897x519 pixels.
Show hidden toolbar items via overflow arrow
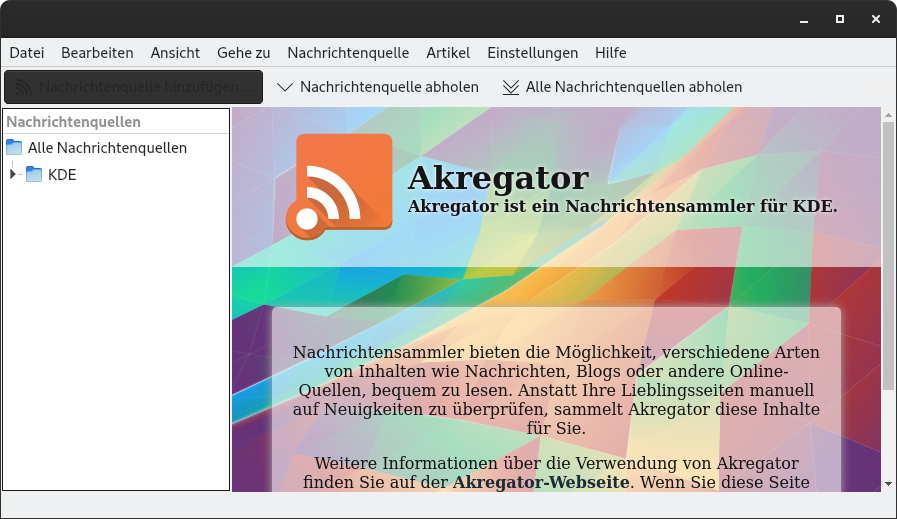coord(882,87)
